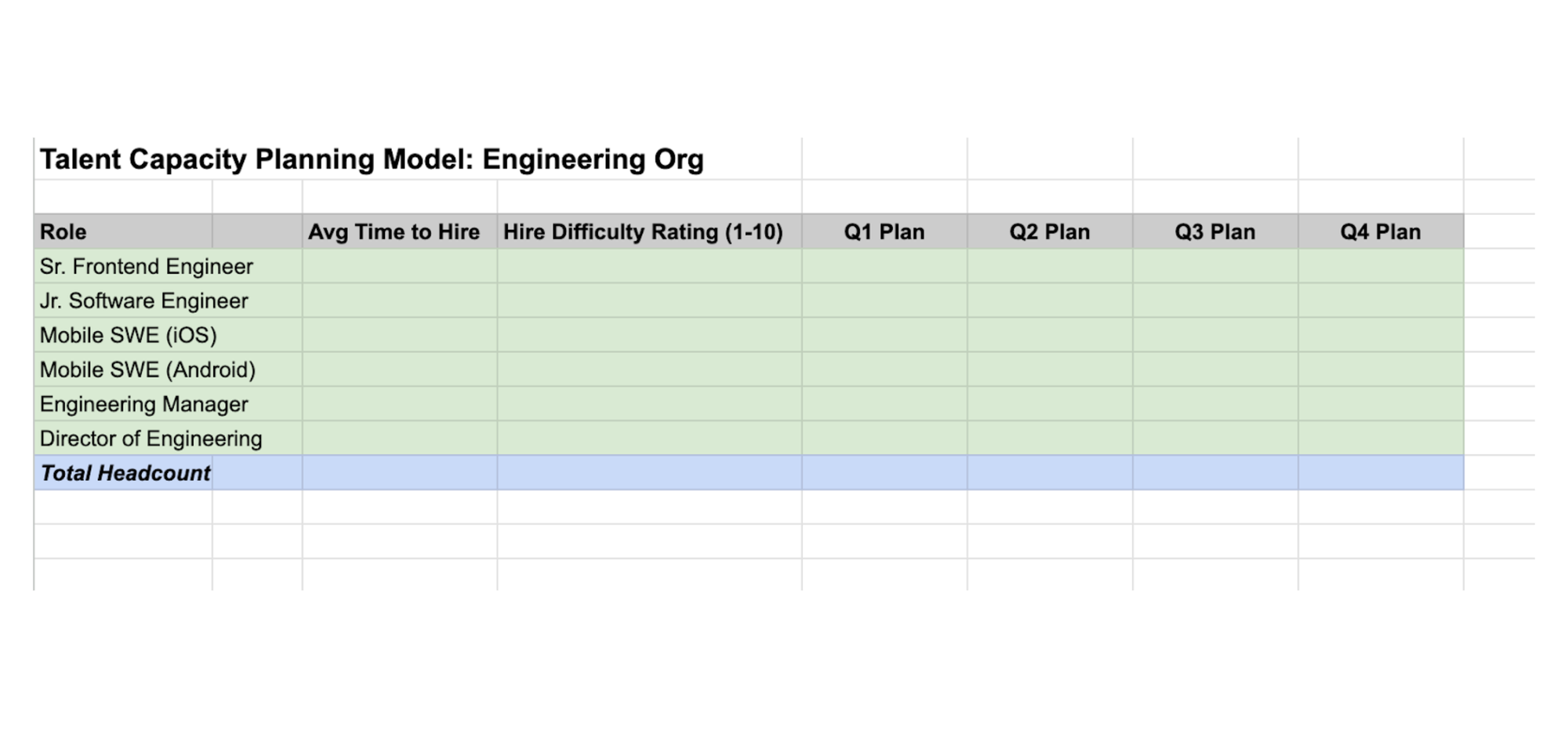Click Q3 Plan cell for Director of Engineering

[1215, 439]
